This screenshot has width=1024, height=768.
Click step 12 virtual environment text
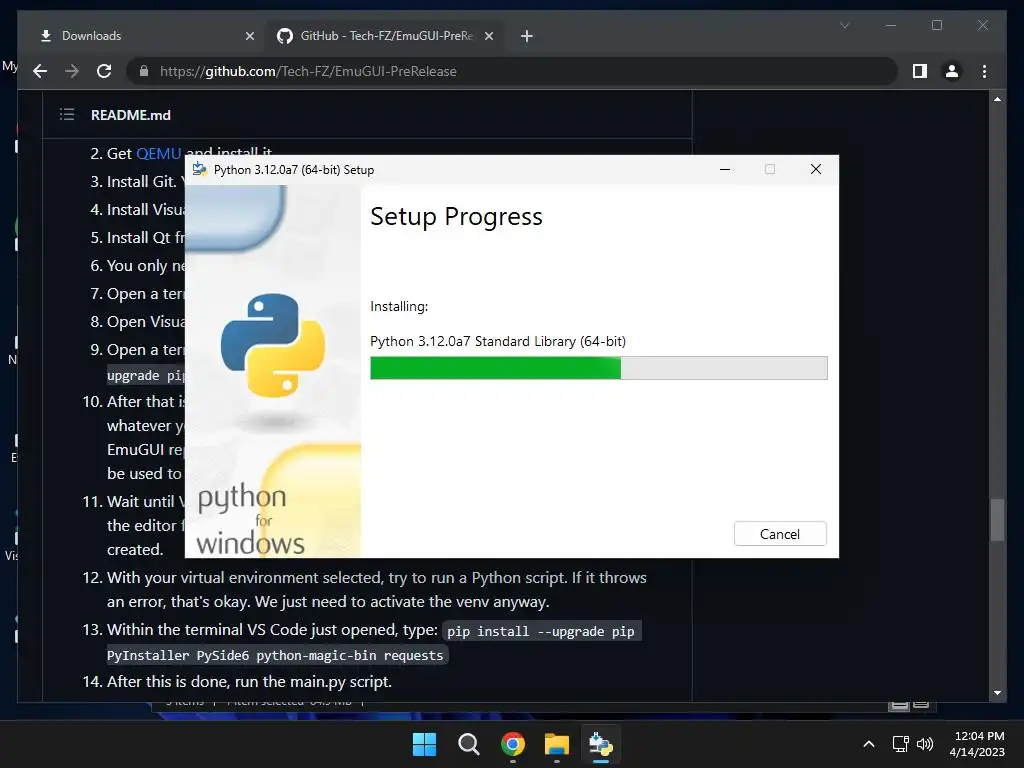377,590
